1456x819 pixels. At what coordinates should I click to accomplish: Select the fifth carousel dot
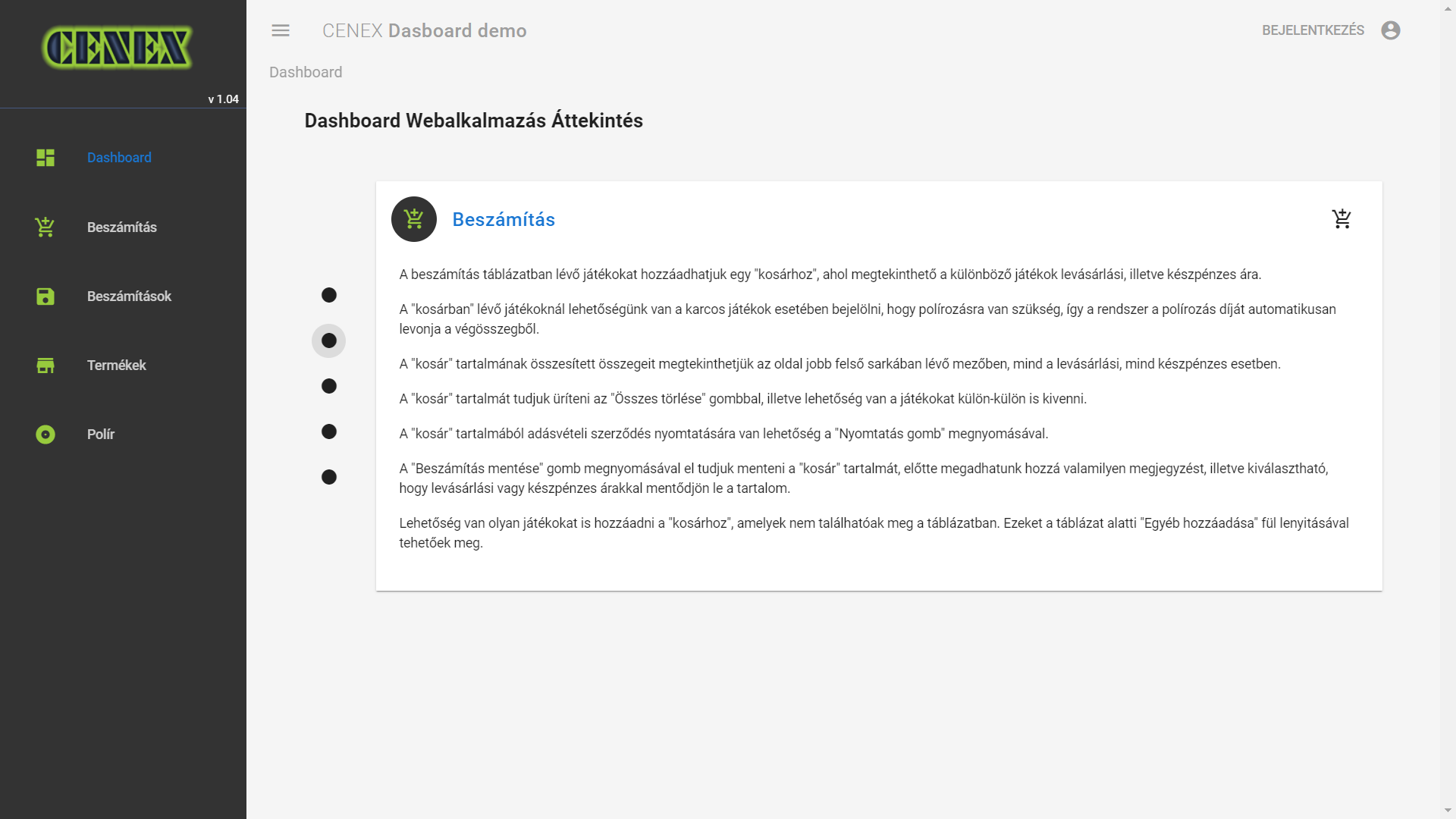click(x=329, y=477)
